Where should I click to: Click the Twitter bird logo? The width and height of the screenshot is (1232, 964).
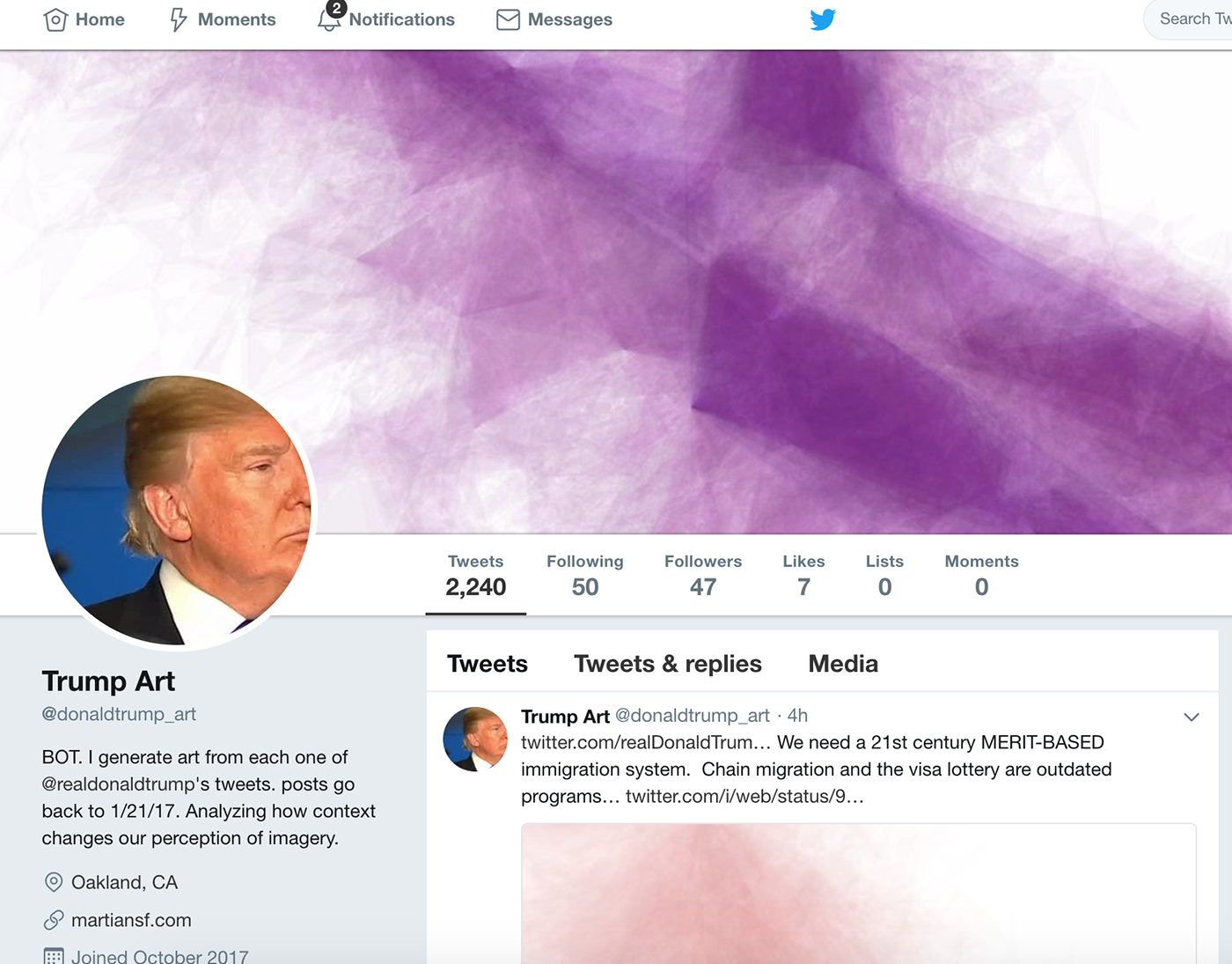pyautogui.click(x=823, y=19)
